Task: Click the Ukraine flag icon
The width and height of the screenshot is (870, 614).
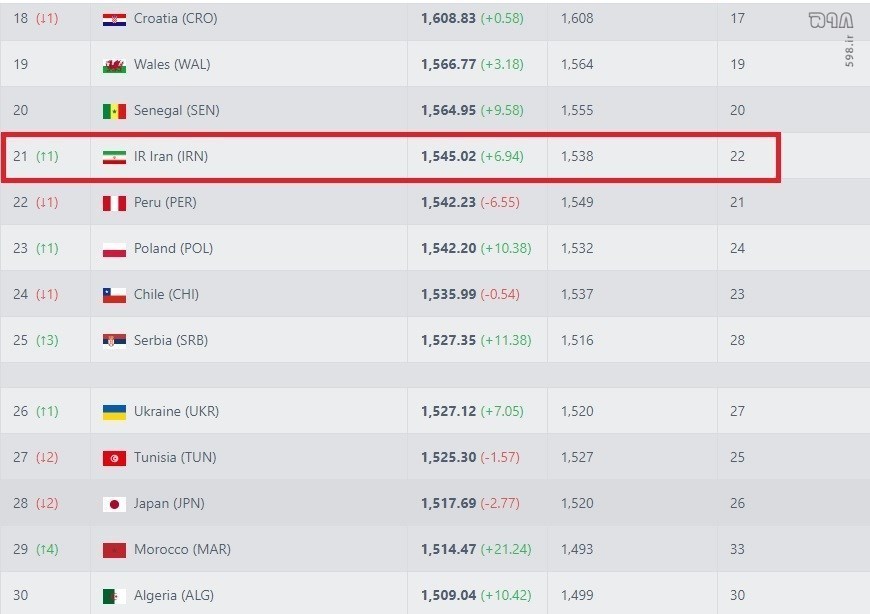Action: (x=114, y=412)
